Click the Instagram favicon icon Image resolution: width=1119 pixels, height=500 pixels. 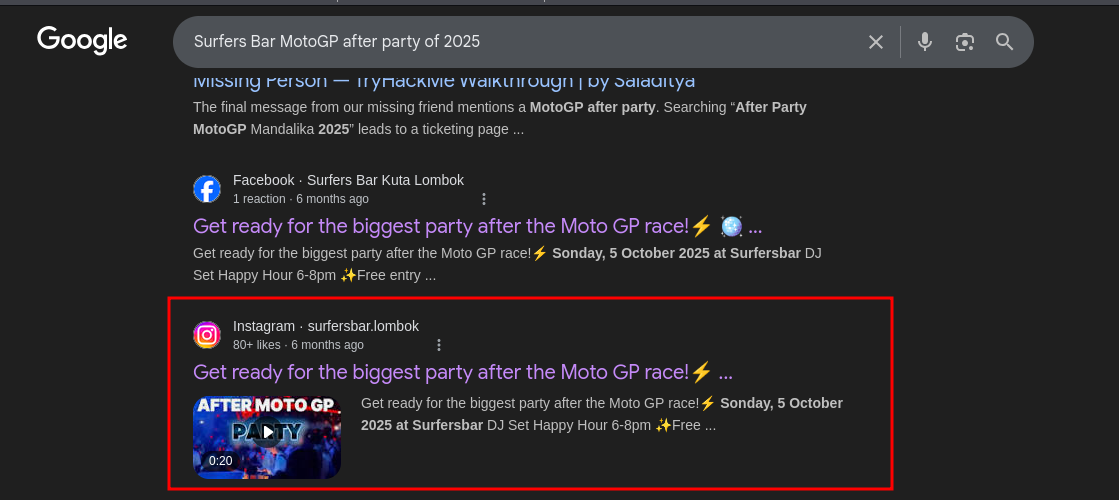(x=207, y=335)
